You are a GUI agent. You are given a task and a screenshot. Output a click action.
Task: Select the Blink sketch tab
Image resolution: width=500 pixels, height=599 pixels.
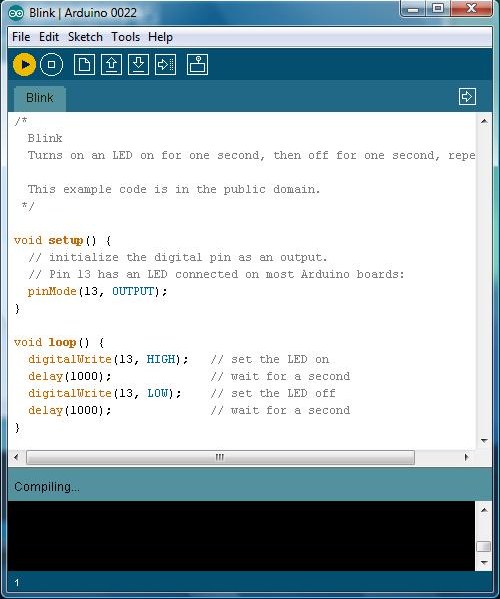point(40,98)
